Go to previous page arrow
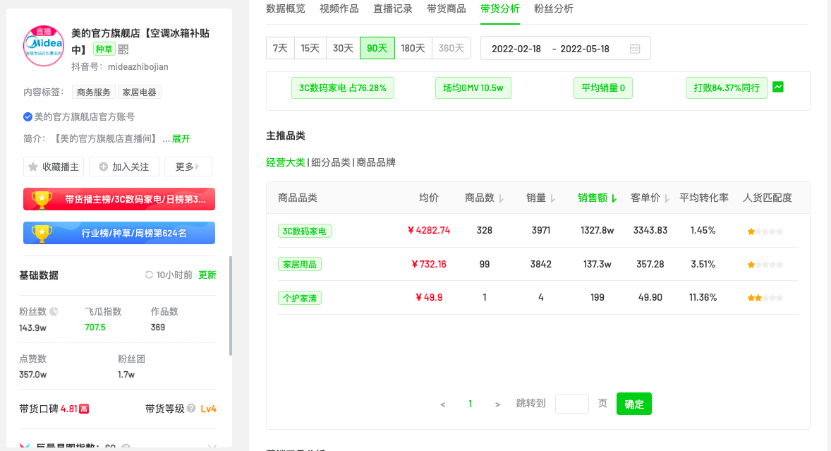The width and height of the screenshot is (831, 451). click(443, 404)
